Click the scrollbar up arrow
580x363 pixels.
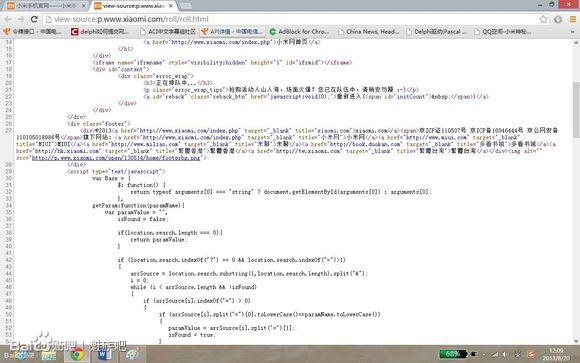[x=576, y=43]
